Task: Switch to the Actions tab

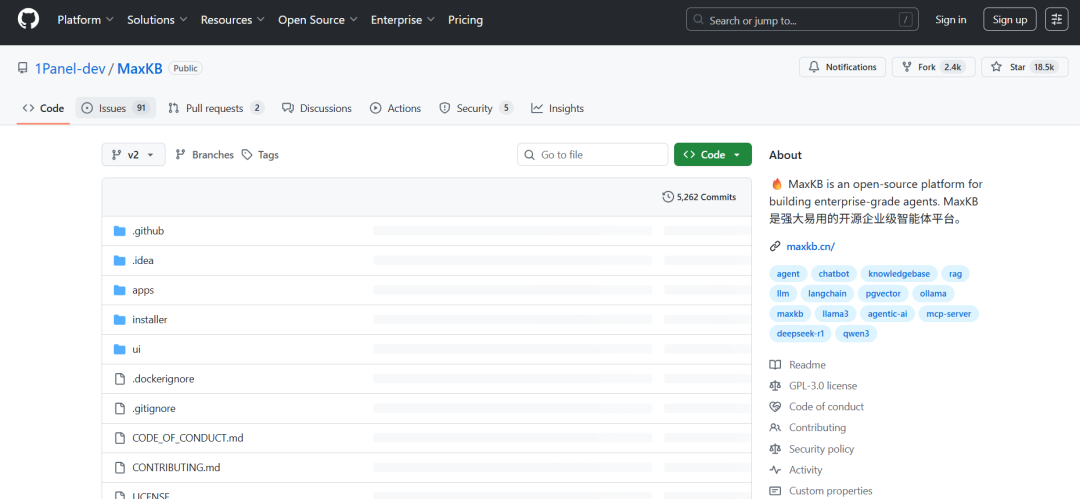Action: [395, 108]
